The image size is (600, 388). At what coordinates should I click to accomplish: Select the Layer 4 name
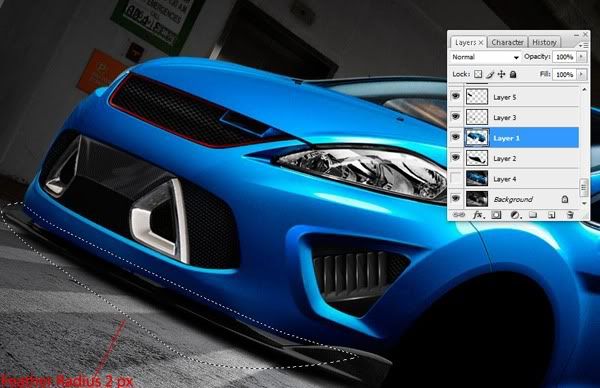coord(505,179)
